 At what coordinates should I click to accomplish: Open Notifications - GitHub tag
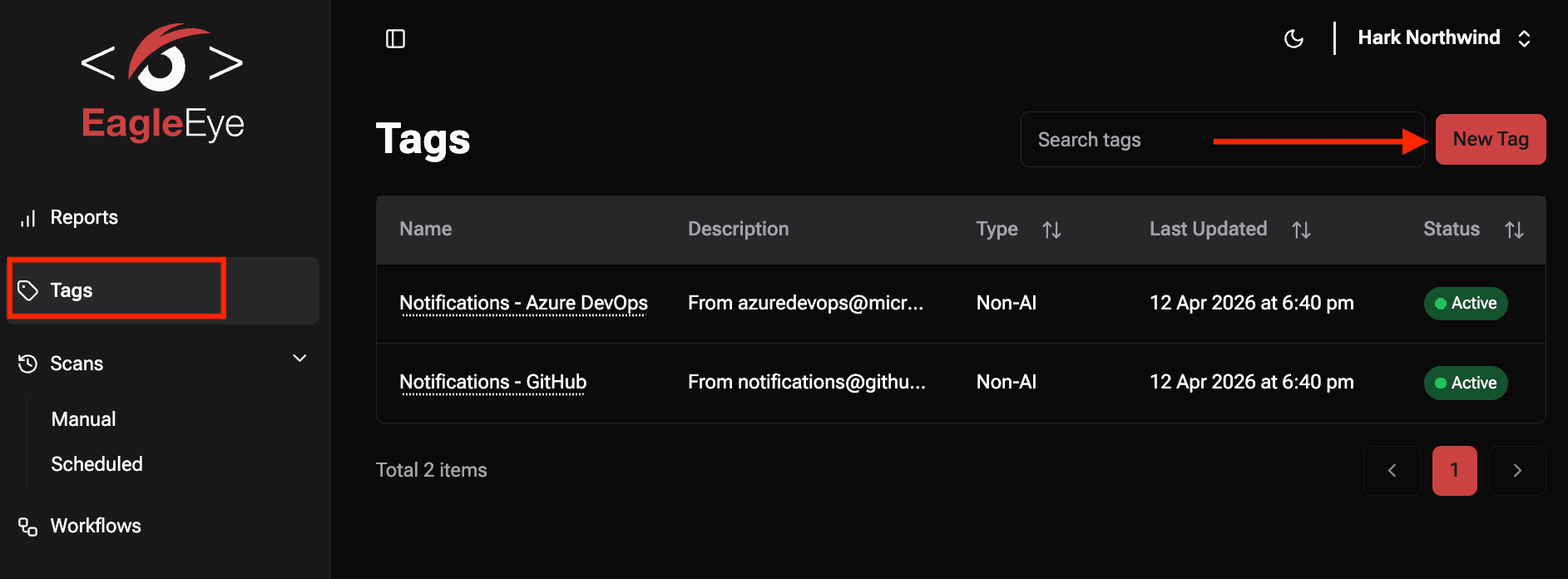click(492, 382)
